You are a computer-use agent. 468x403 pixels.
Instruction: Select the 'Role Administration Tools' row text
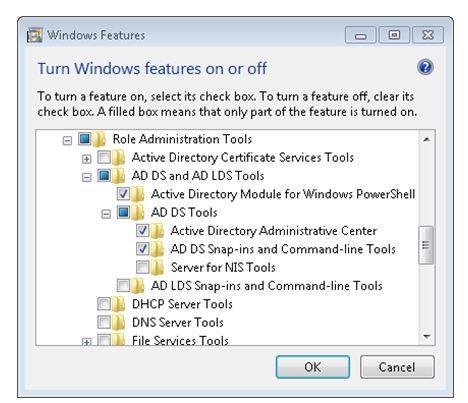pyautogui.click(x=182, y=139)
